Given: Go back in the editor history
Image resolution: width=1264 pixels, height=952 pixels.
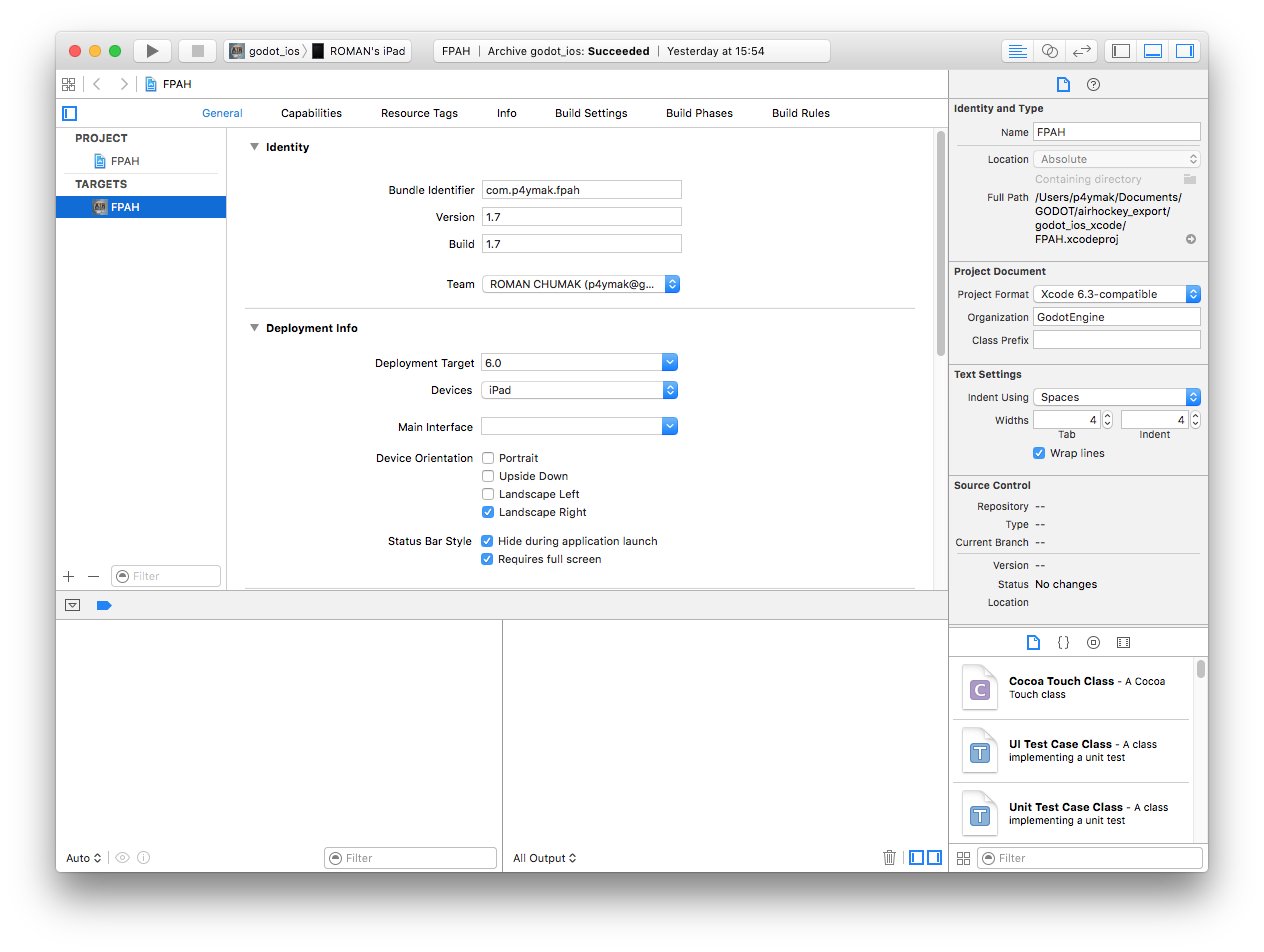Looking at the screenshot, I should pyautogui.click(x=97, y=84).
